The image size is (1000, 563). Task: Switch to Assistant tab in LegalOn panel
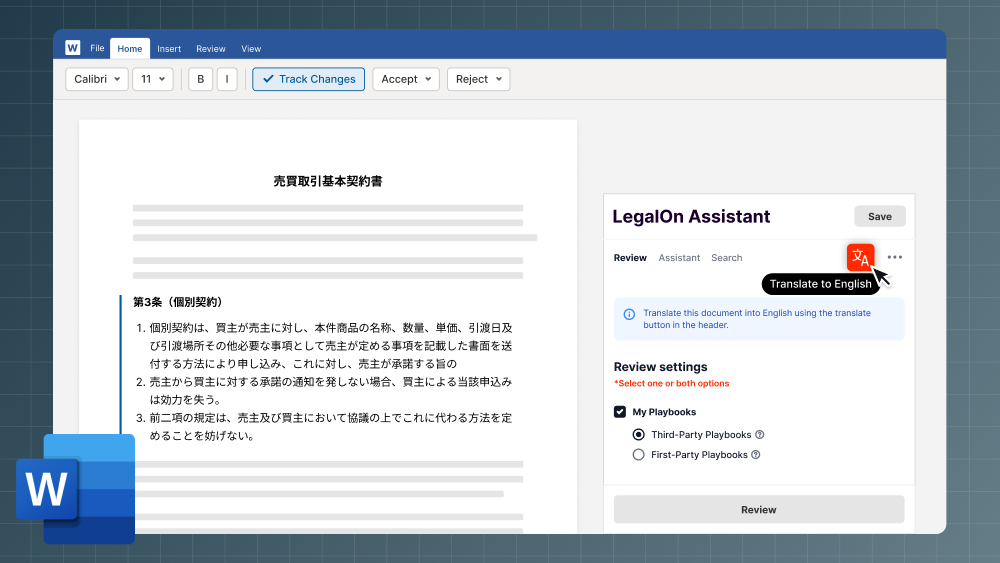679,258
